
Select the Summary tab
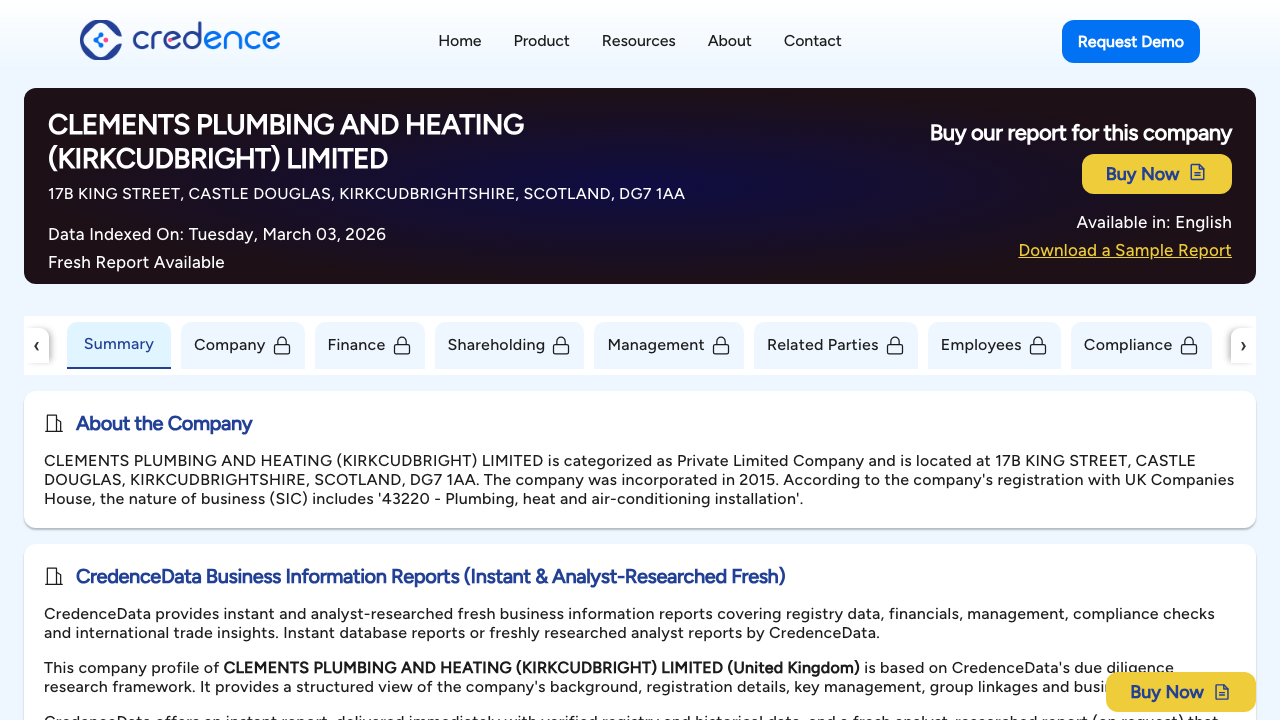coord(118,344)
